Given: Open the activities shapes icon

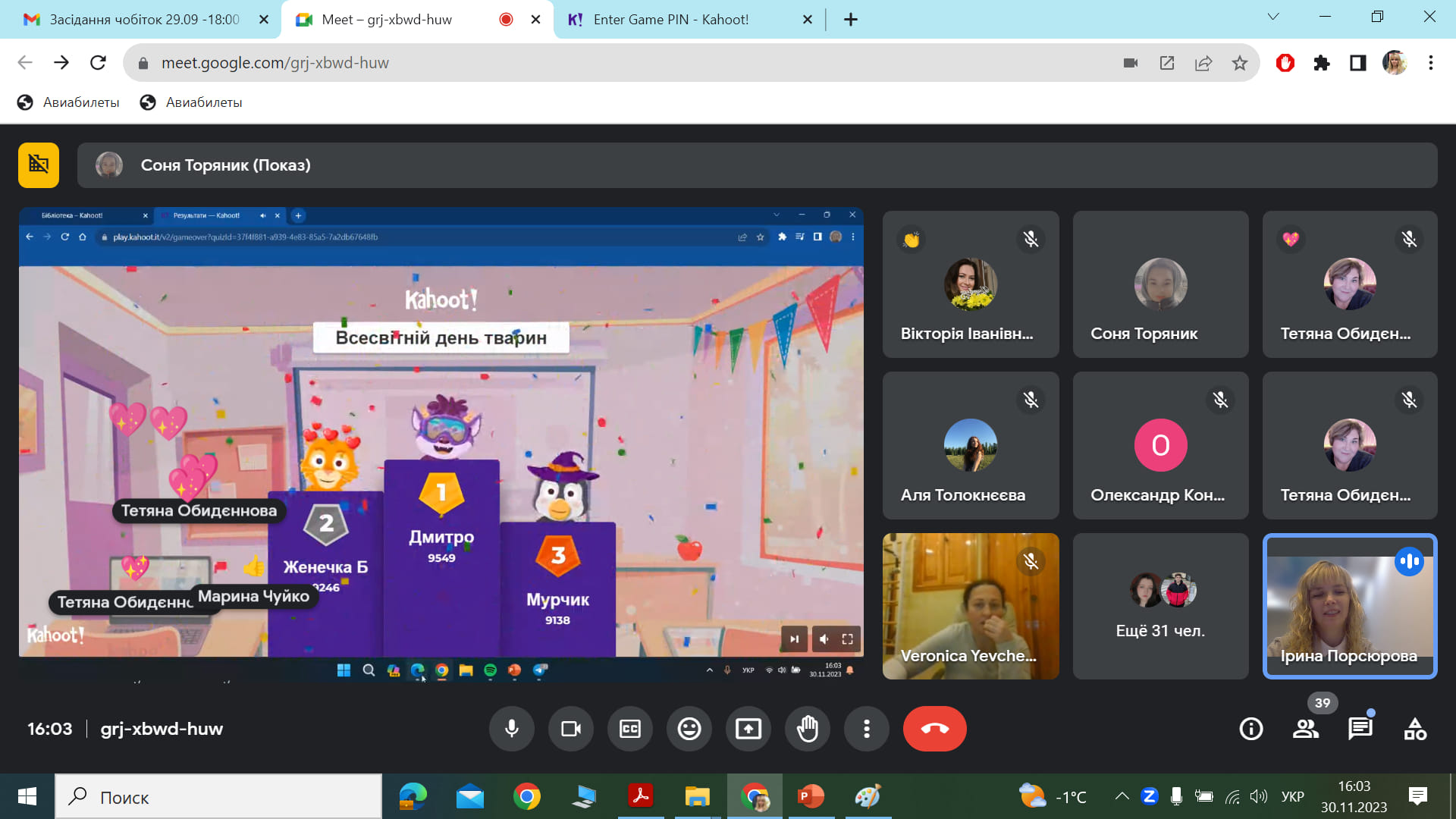Looking at the screenshot, I should 1415,729.
